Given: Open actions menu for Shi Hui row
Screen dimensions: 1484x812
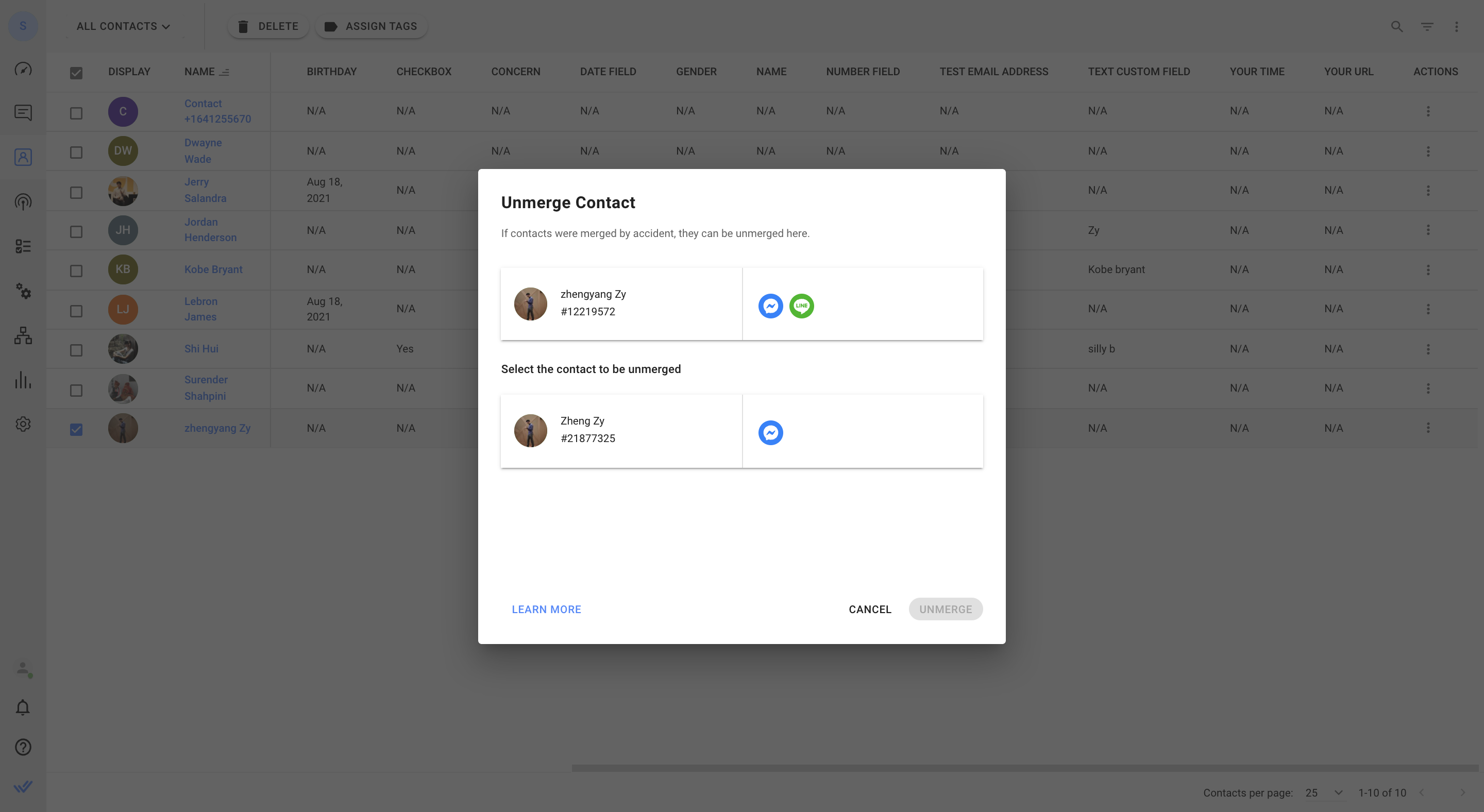Looking at the screenshot, I should click(1427, 349).
